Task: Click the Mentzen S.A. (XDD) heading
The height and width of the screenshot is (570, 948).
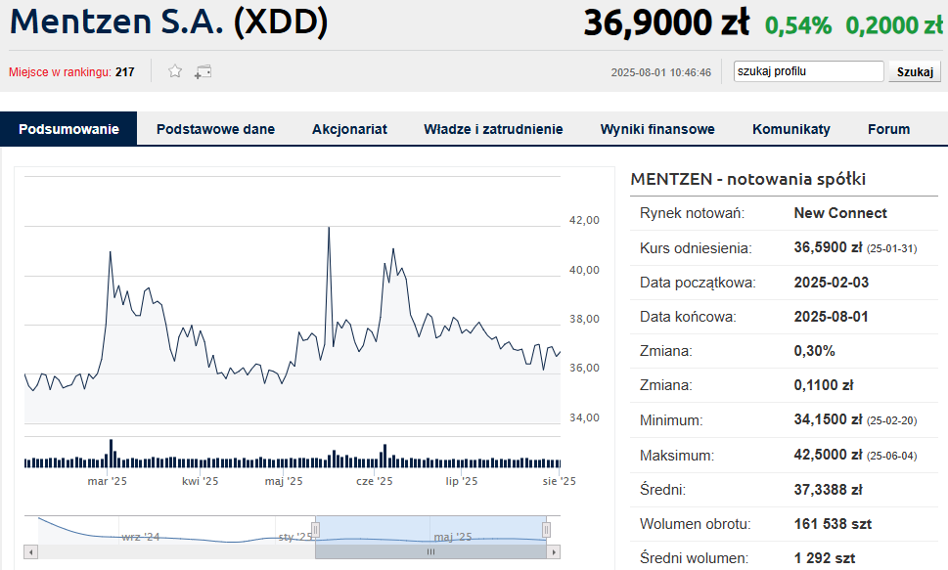Action: (169, 23)
